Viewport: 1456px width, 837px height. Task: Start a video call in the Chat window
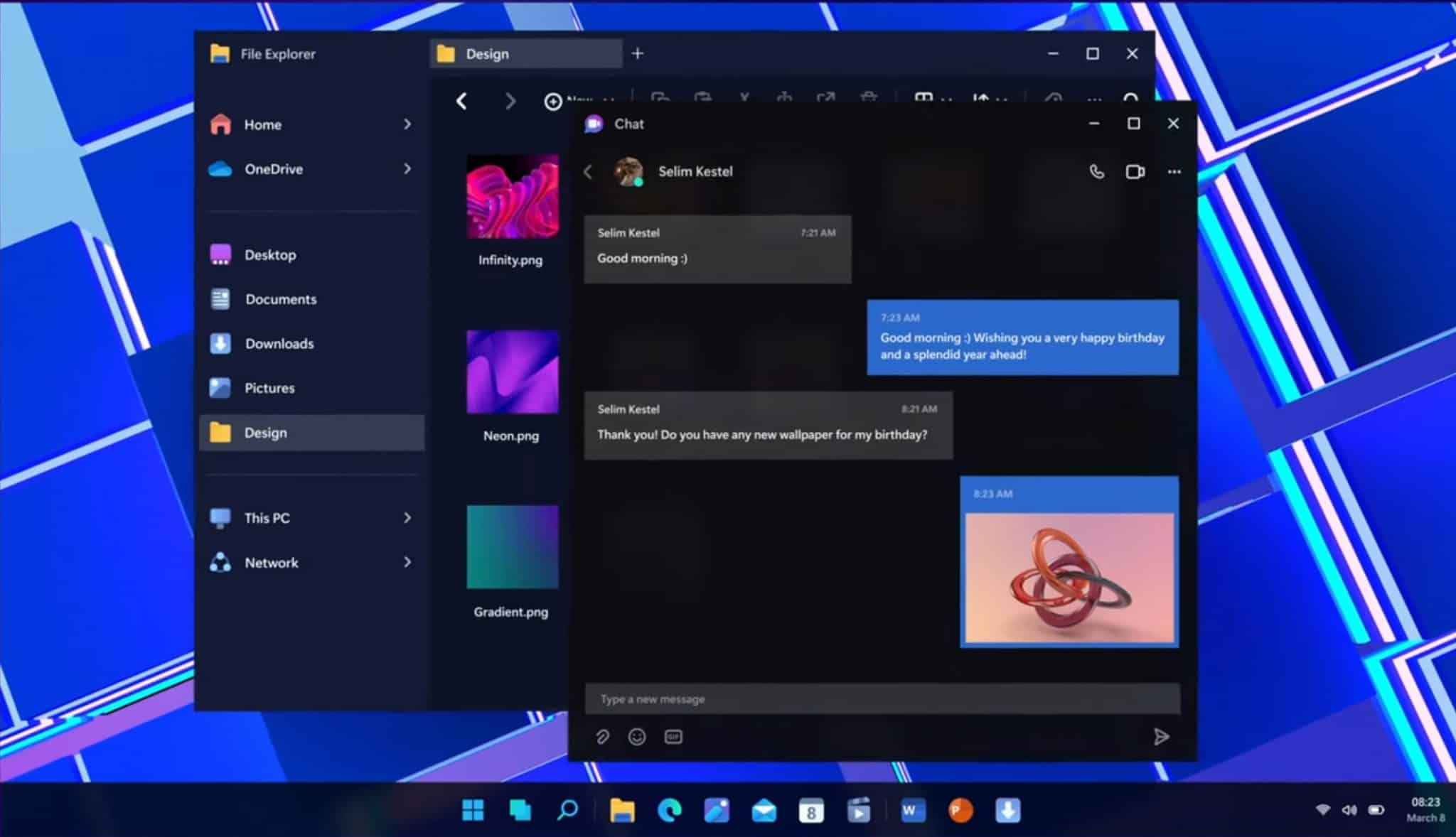click(x=1135, y=171)
